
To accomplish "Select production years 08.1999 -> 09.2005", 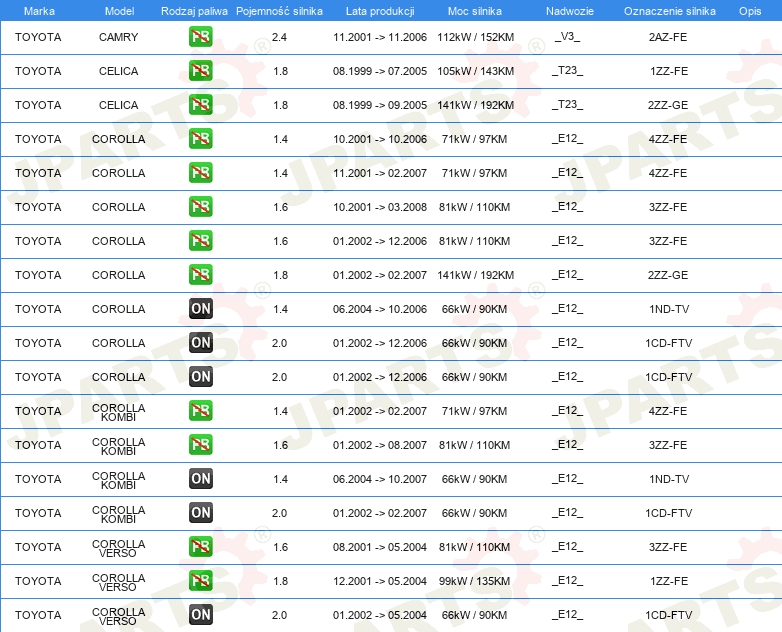I will point(380,105).
